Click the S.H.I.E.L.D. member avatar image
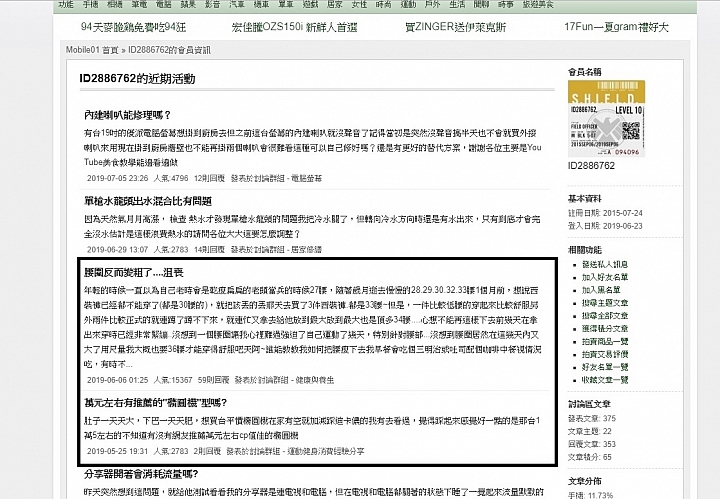 click(x=607, y=119)
